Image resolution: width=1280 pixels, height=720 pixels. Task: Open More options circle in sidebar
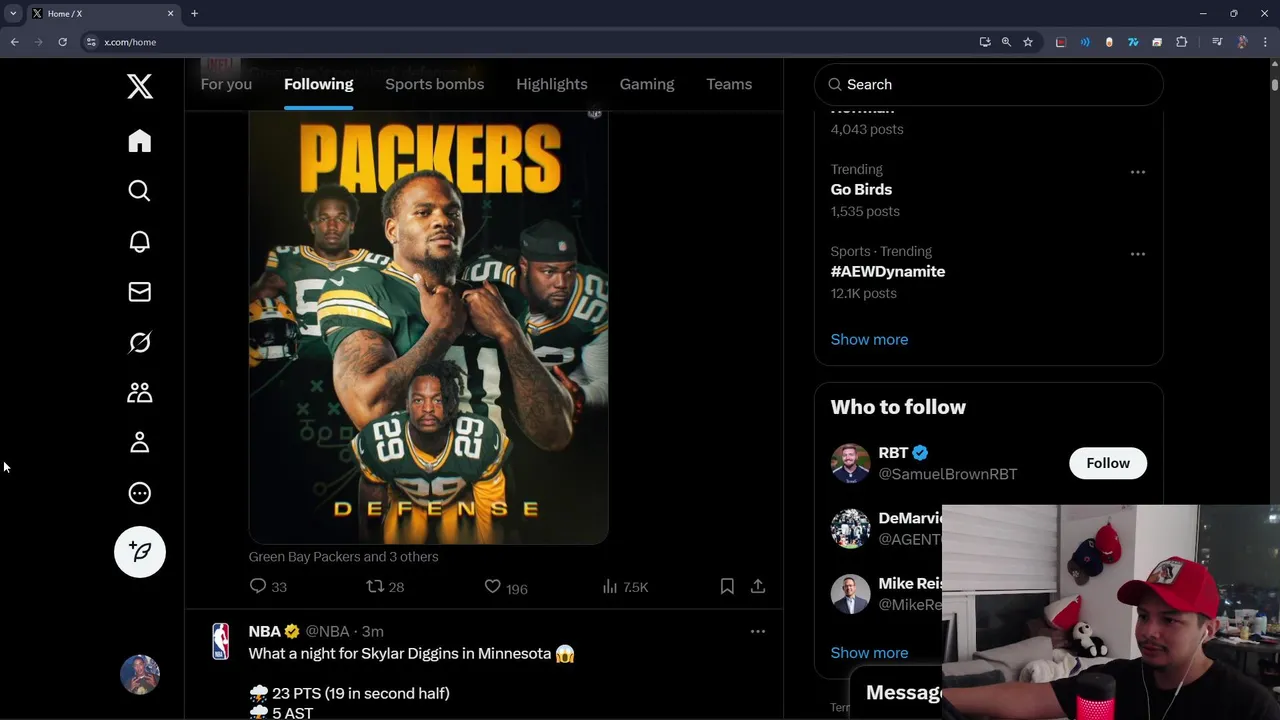click(140, 493)
